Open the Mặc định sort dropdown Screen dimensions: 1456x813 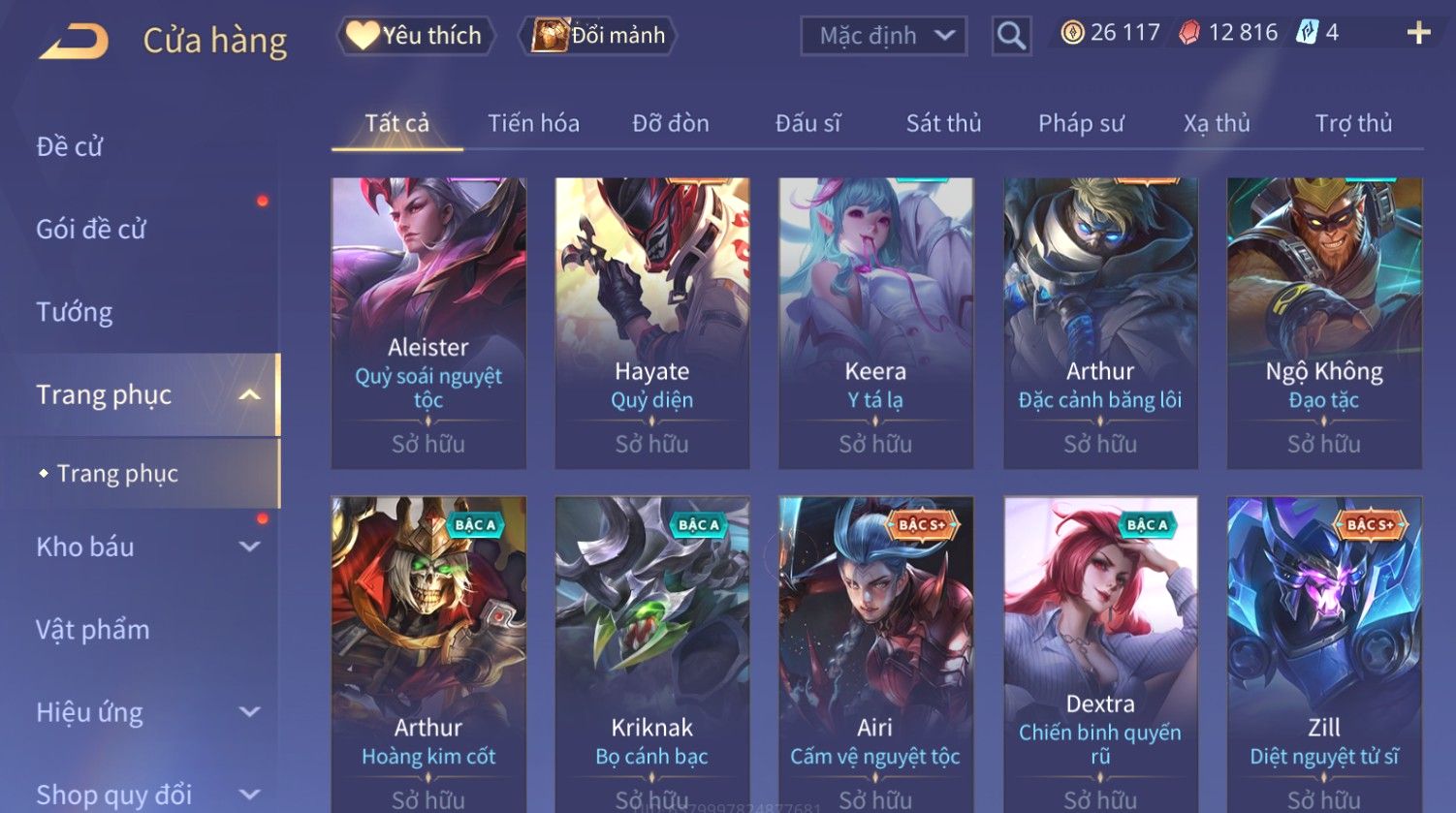[x=884, y=37]
